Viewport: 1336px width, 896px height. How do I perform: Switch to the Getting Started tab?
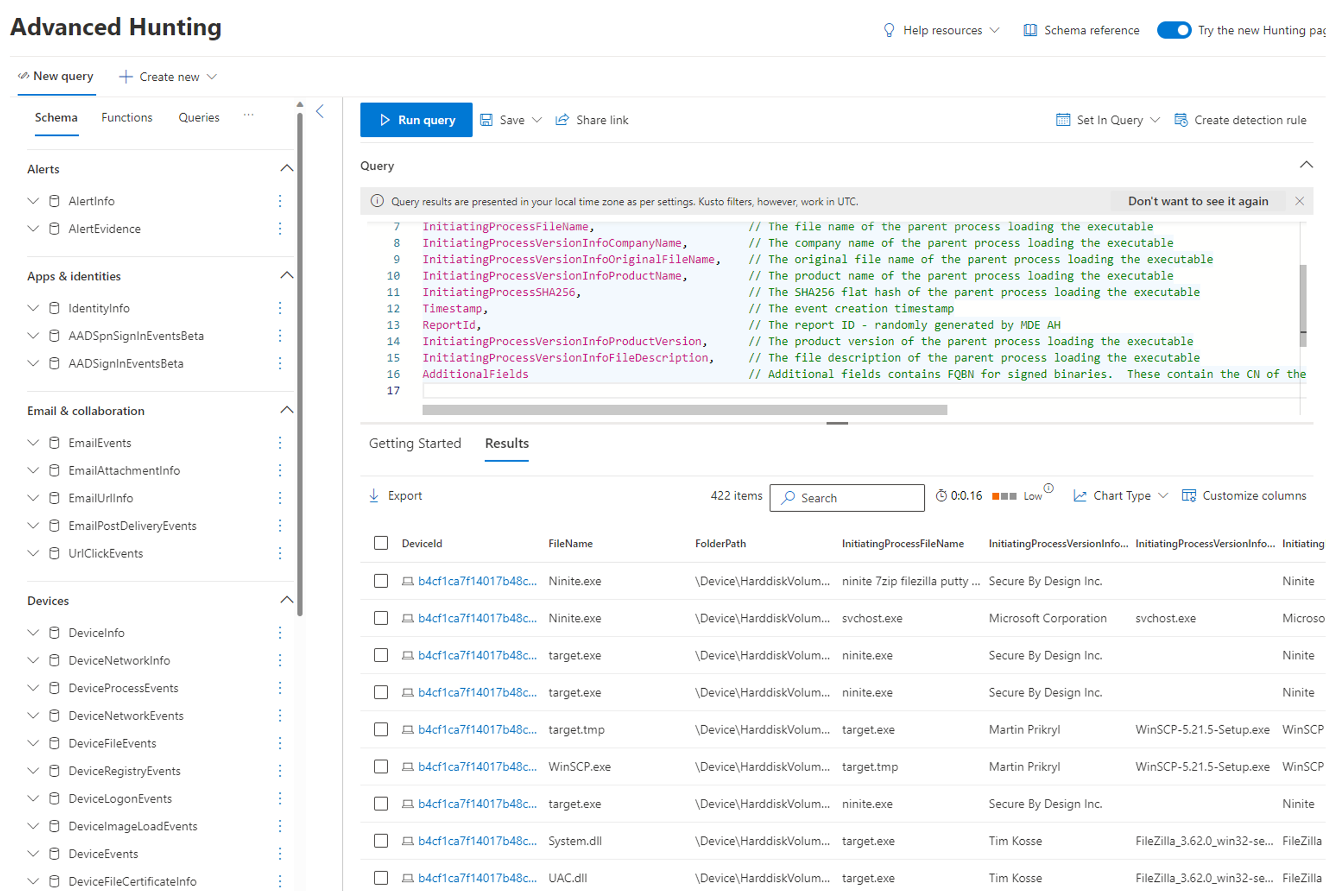415,444
